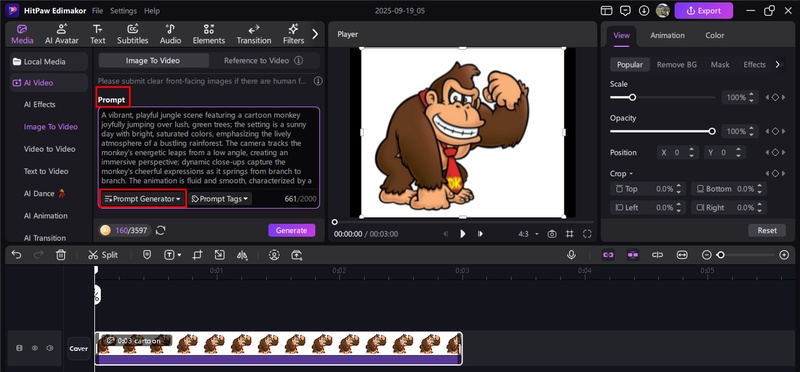Toggle the second purple timeline link icon
Screen dimensions: 800x372
633,255
